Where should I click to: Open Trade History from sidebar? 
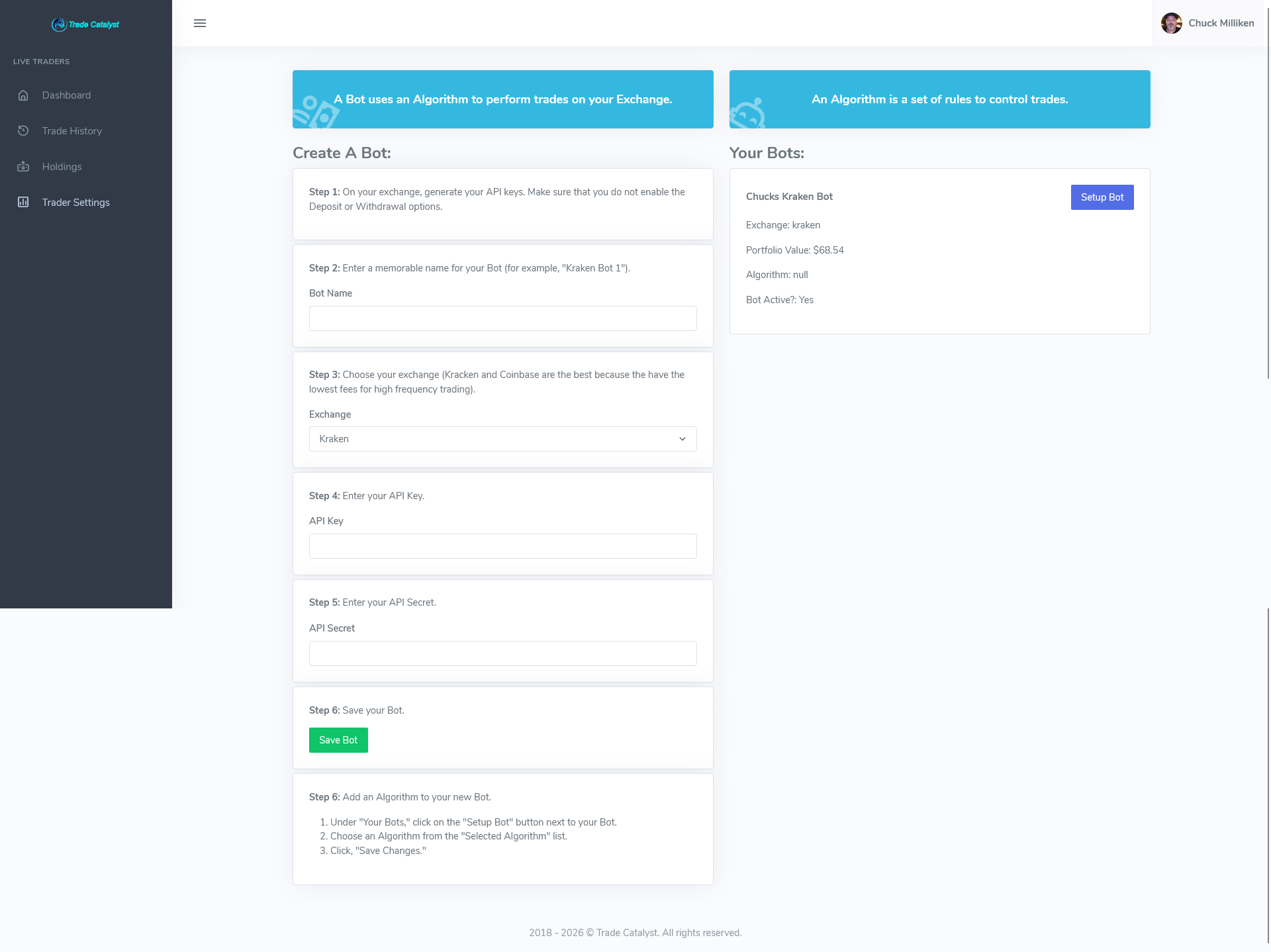click(x=72, y=131)
